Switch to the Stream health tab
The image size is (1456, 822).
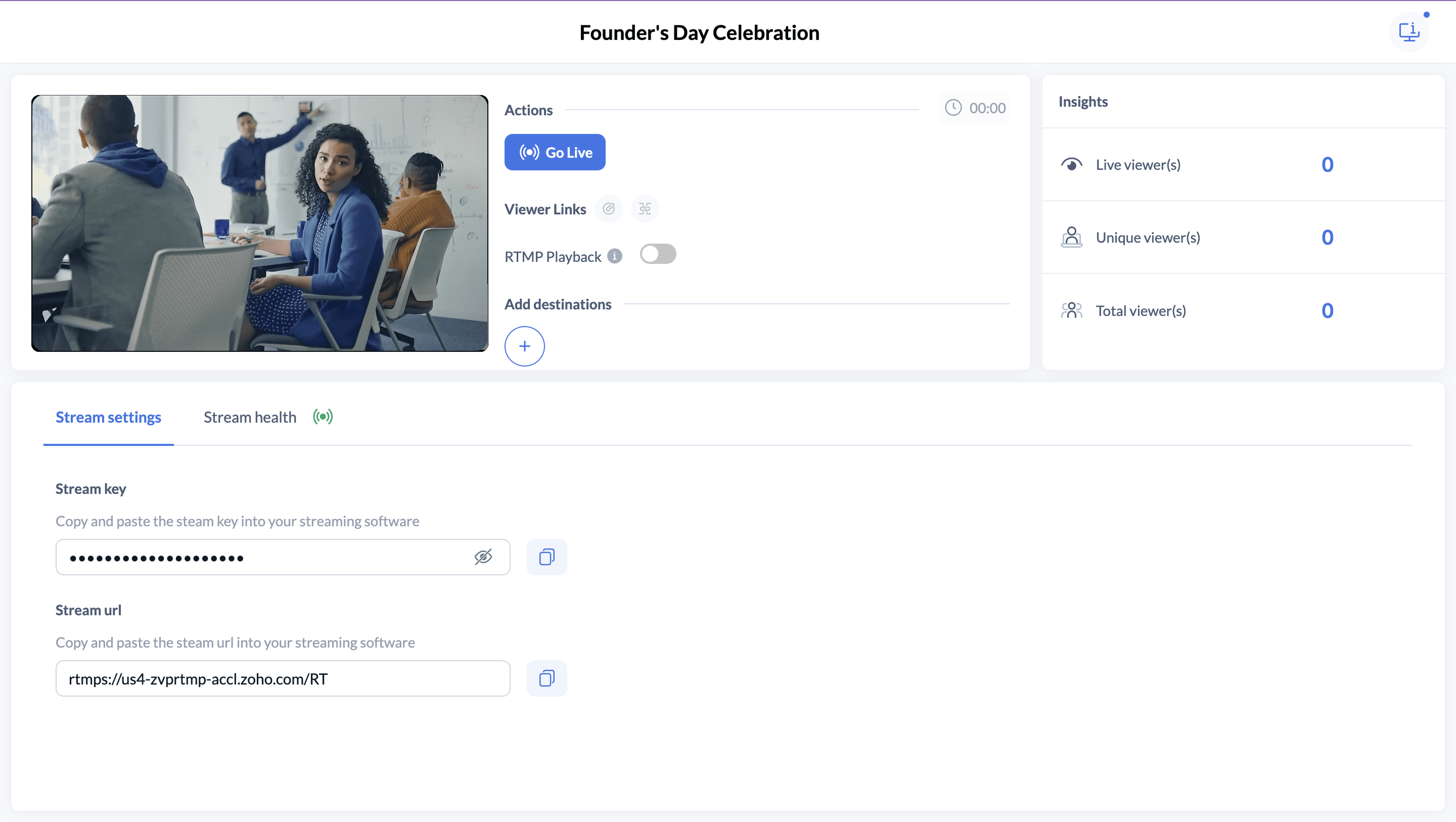250,417
